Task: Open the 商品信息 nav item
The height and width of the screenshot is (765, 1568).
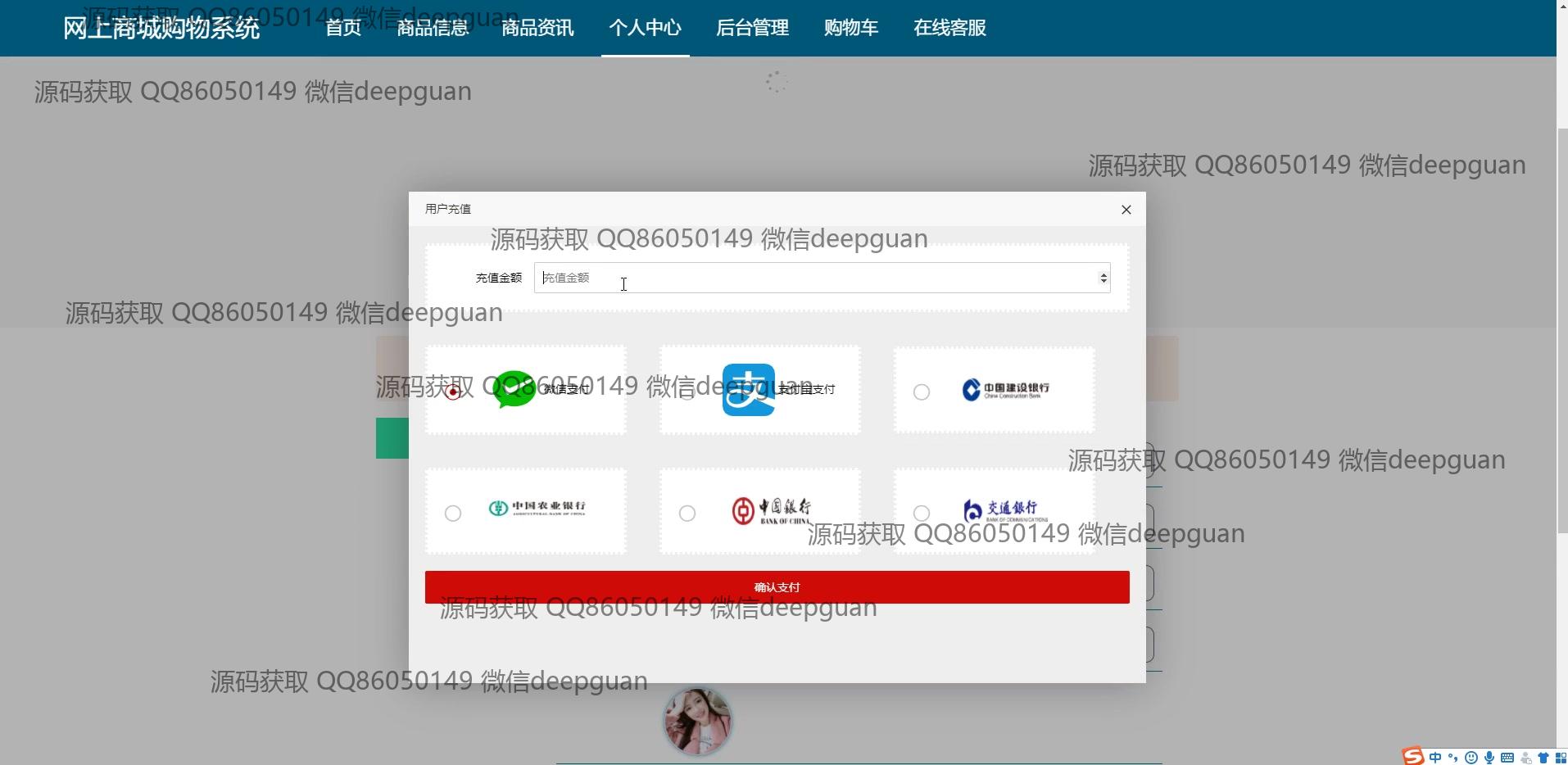Action: pos(433,28)
